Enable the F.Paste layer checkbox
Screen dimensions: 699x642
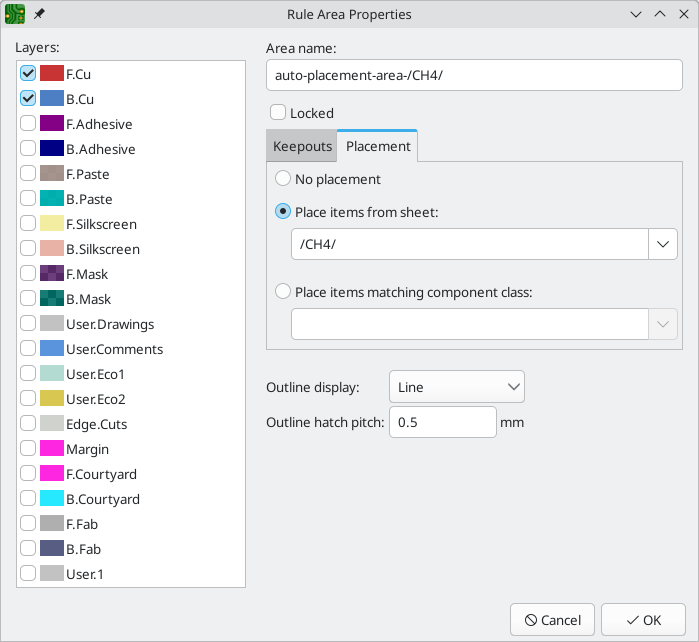click(28, 173)
